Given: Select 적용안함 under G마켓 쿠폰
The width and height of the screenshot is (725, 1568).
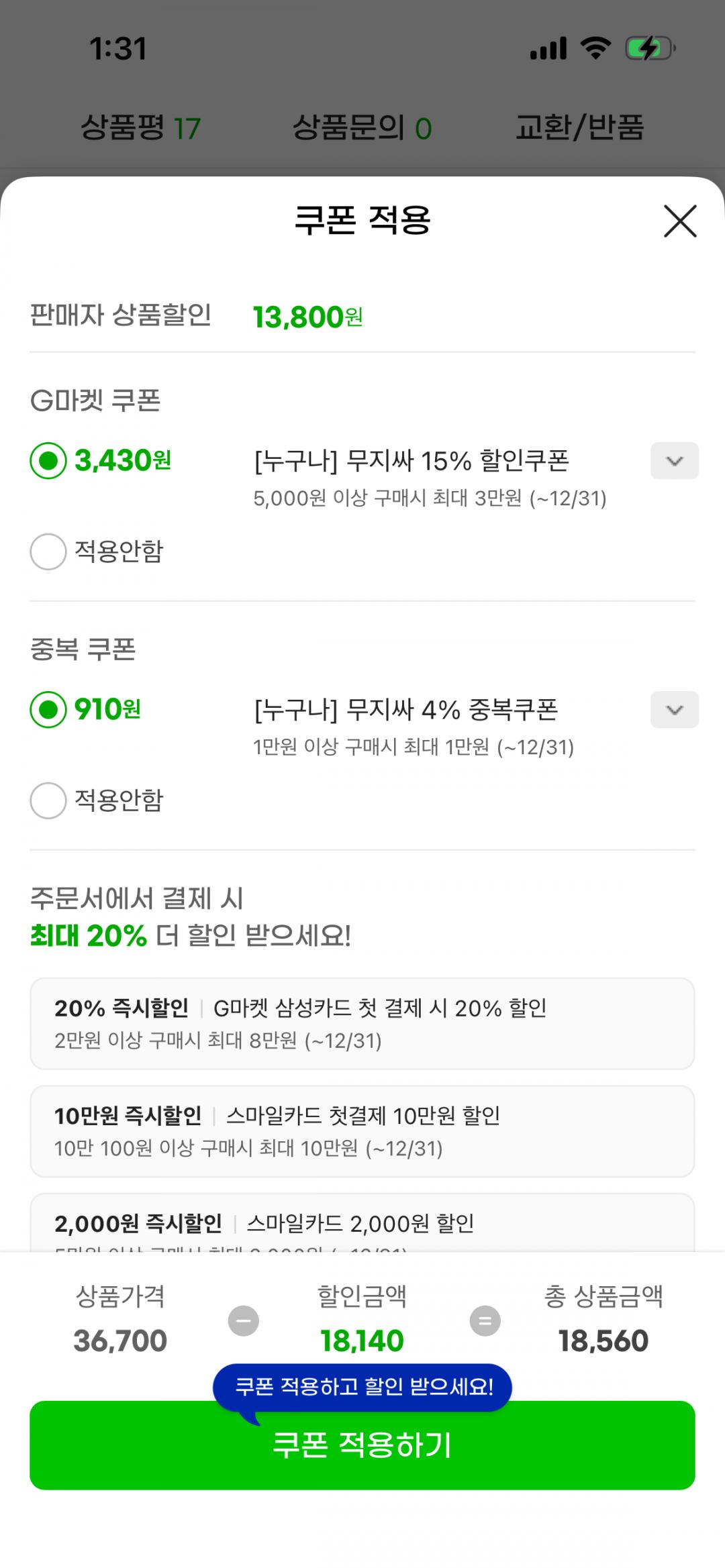Looking at the screenshot, I should click(x=48, y=552).
